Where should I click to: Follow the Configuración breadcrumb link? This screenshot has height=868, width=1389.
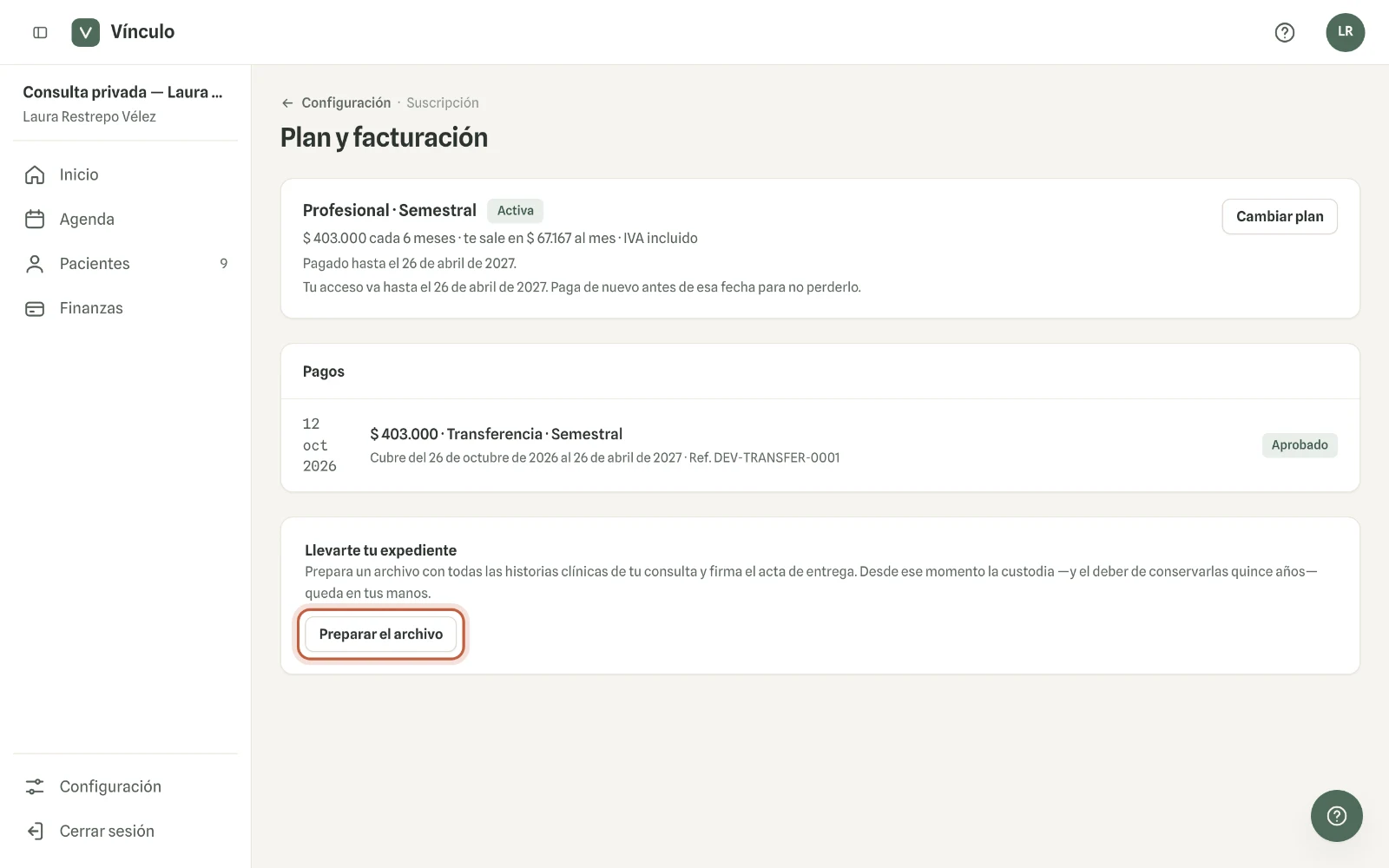pyautogui.click(x=346, y=102)
